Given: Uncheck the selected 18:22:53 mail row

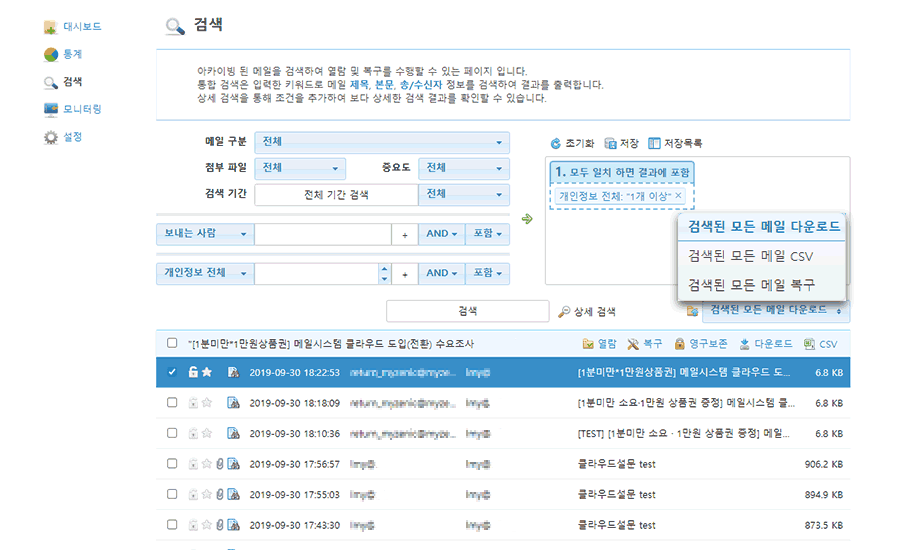Looking at the screenshot, I should [172, 372].
